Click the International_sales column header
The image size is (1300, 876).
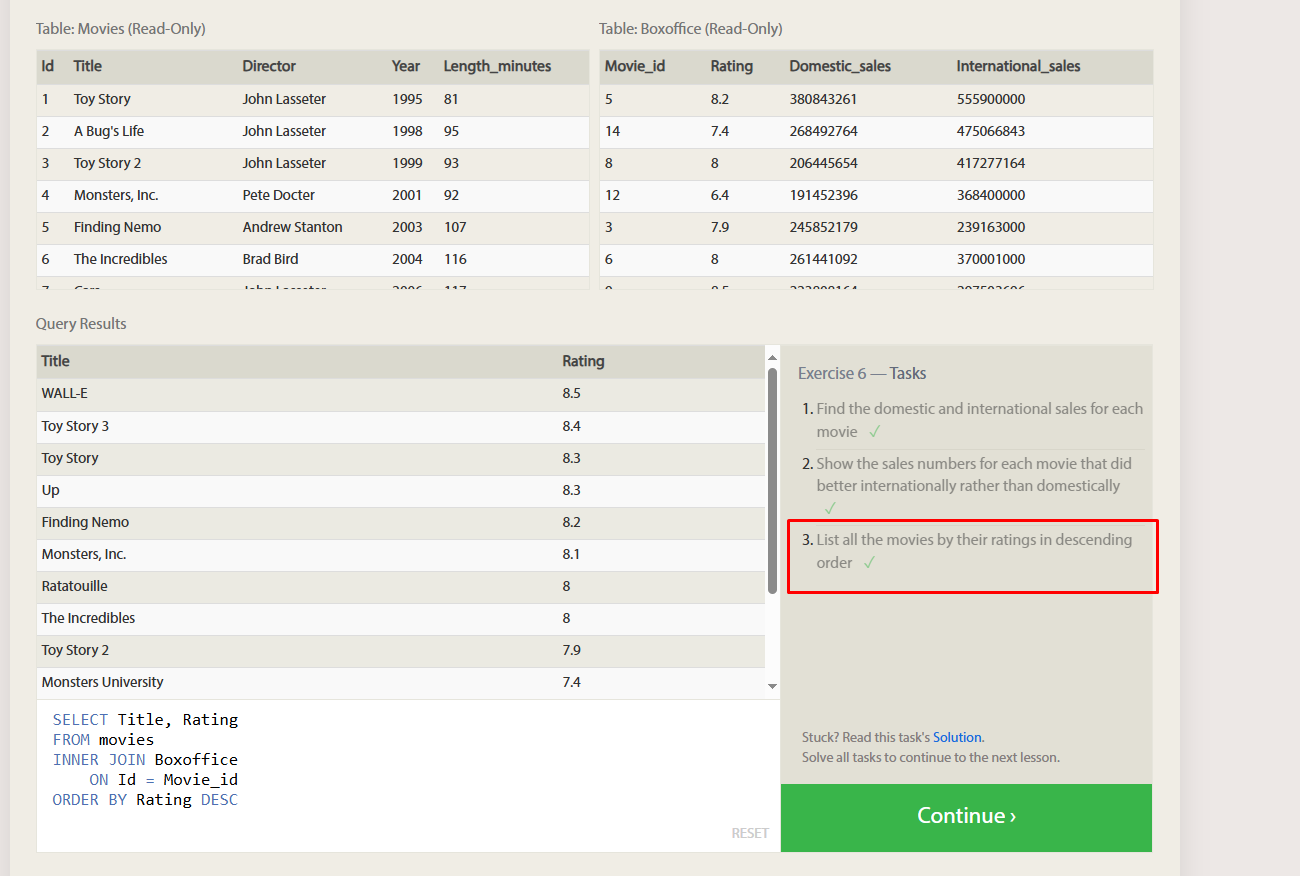coord(1018,66)
